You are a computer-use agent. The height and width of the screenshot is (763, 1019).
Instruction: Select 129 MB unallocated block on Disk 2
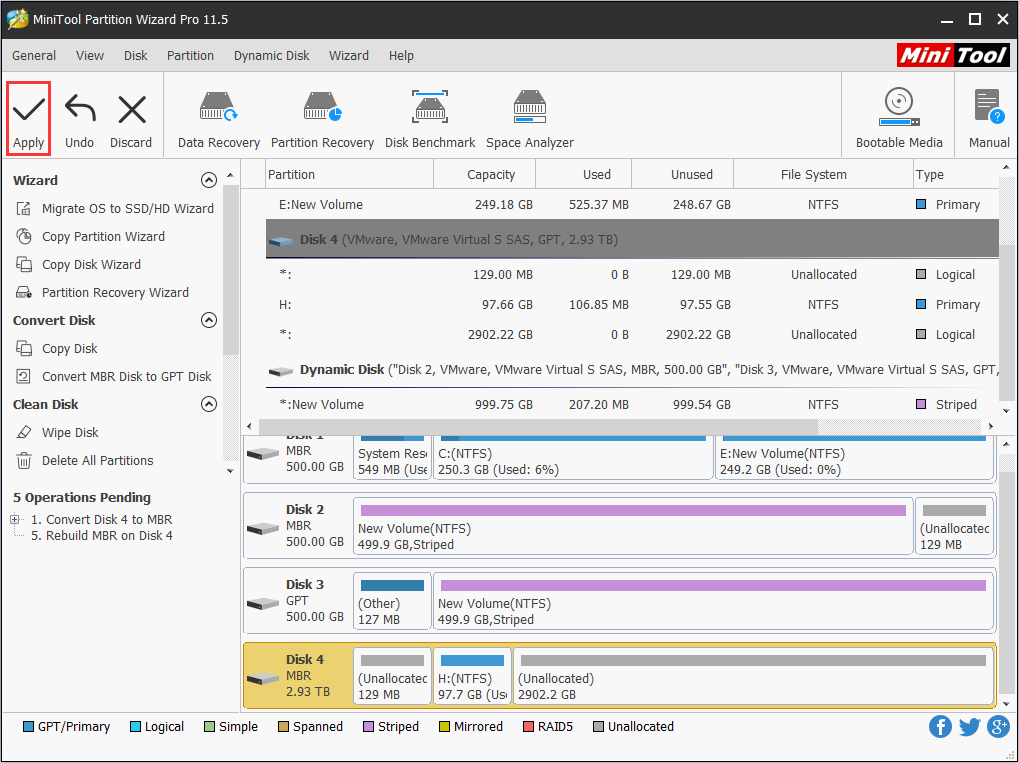pyautogui.click(x=954, y=526)
